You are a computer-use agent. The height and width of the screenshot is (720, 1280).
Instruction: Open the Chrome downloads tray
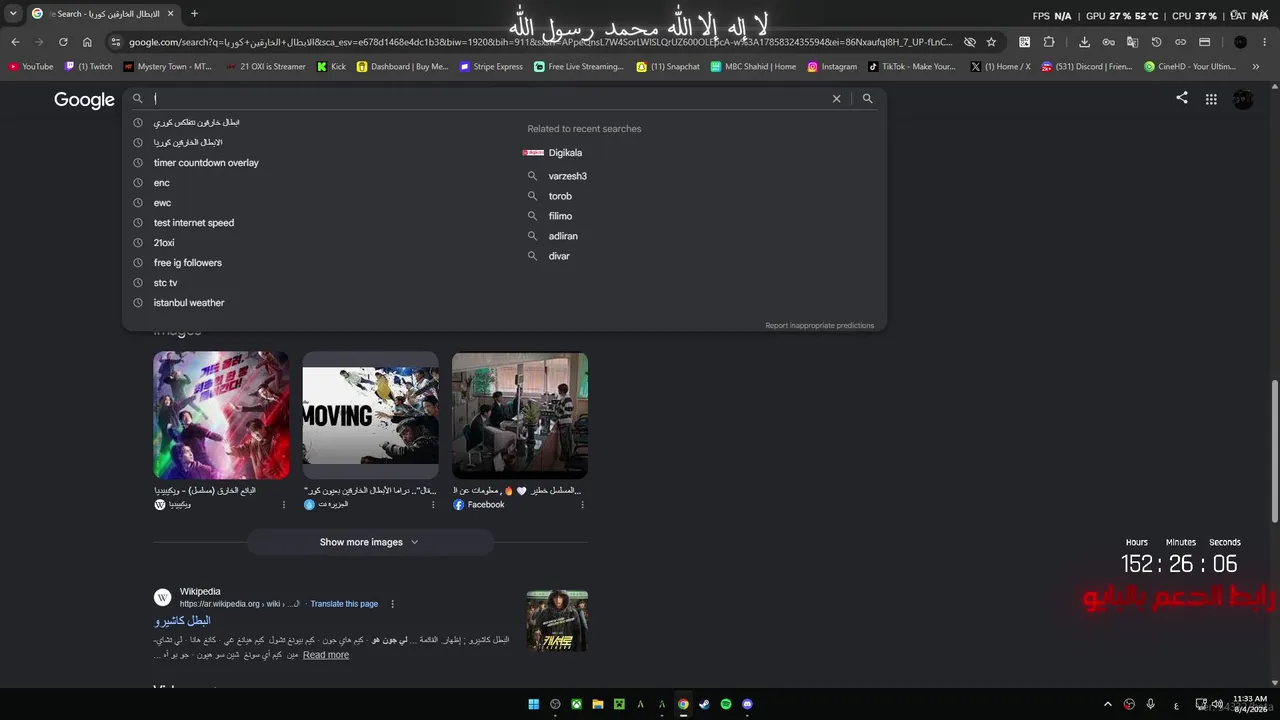click(1084, 42)
